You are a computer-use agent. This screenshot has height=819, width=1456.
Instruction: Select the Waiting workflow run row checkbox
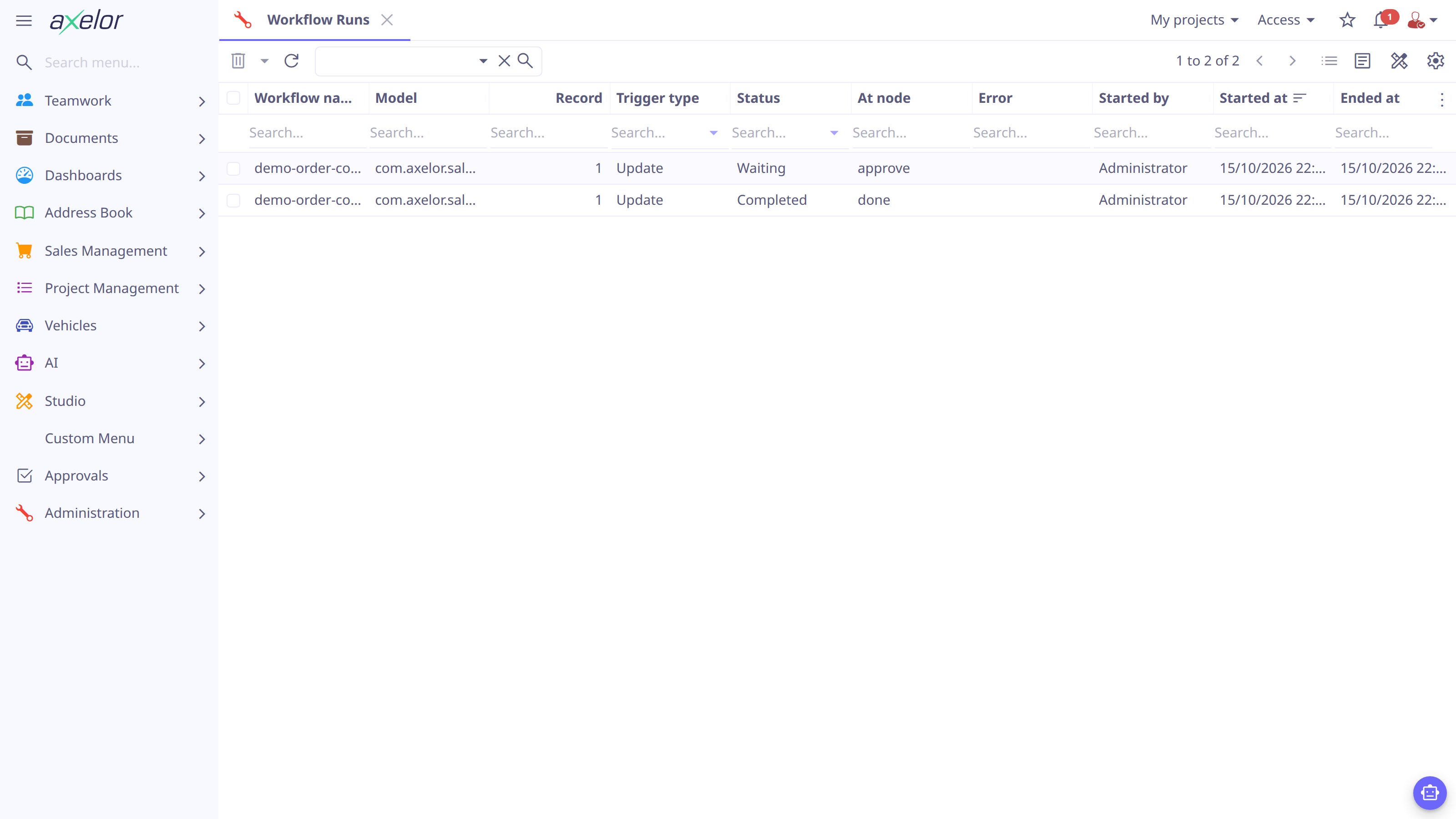pos(233,168)
